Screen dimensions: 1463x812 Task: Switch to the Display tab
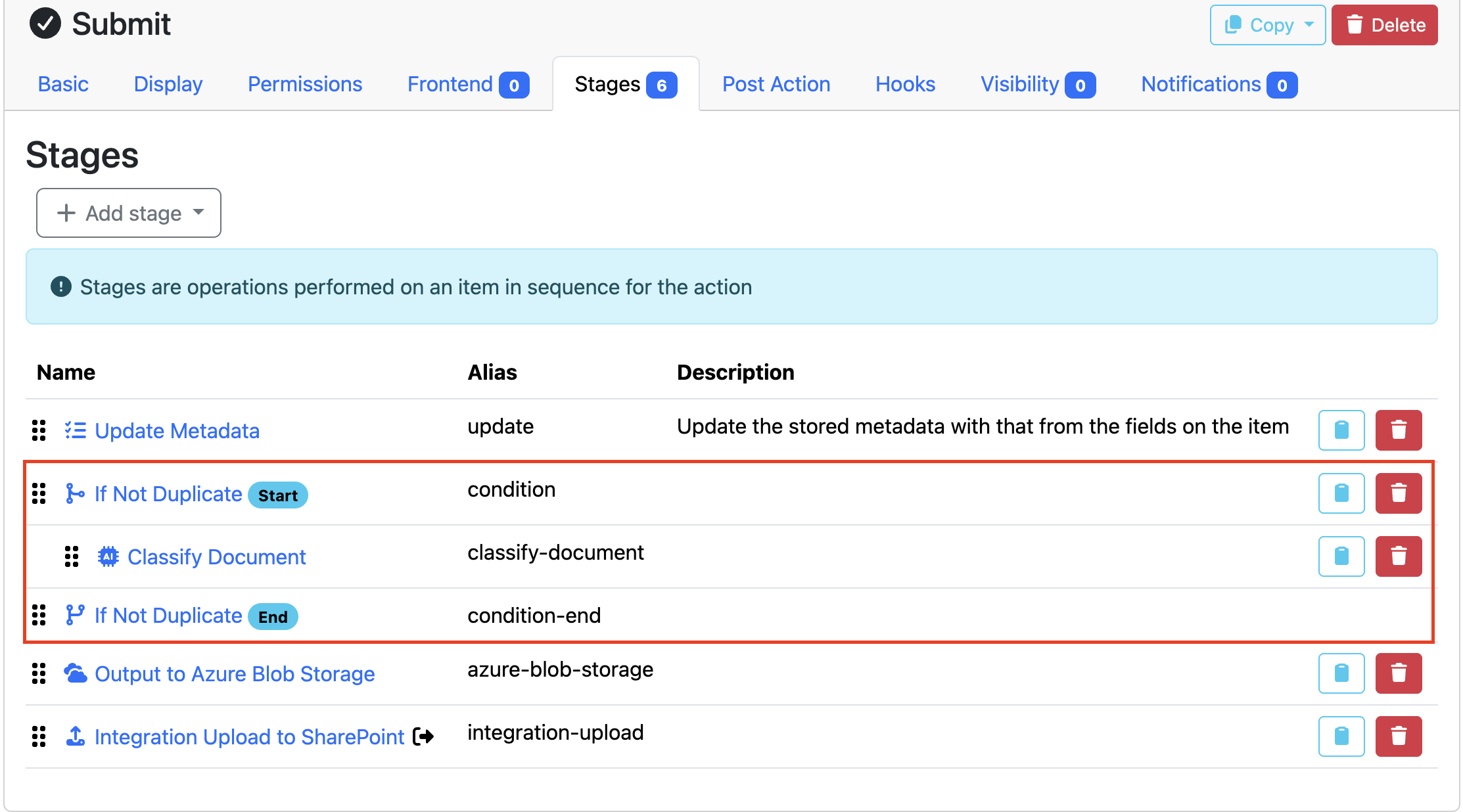[x=168, y=84]
